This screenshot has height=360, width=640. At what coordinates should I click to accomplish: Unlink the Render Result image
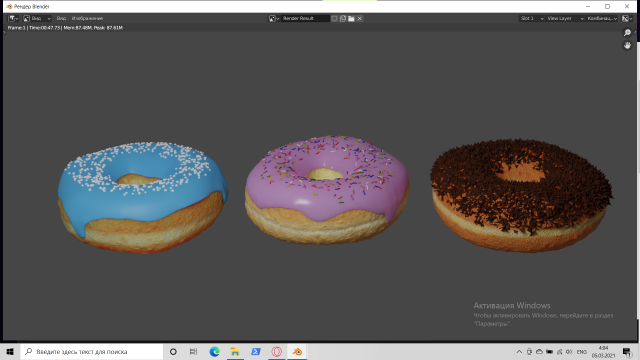tap(360, 18)
